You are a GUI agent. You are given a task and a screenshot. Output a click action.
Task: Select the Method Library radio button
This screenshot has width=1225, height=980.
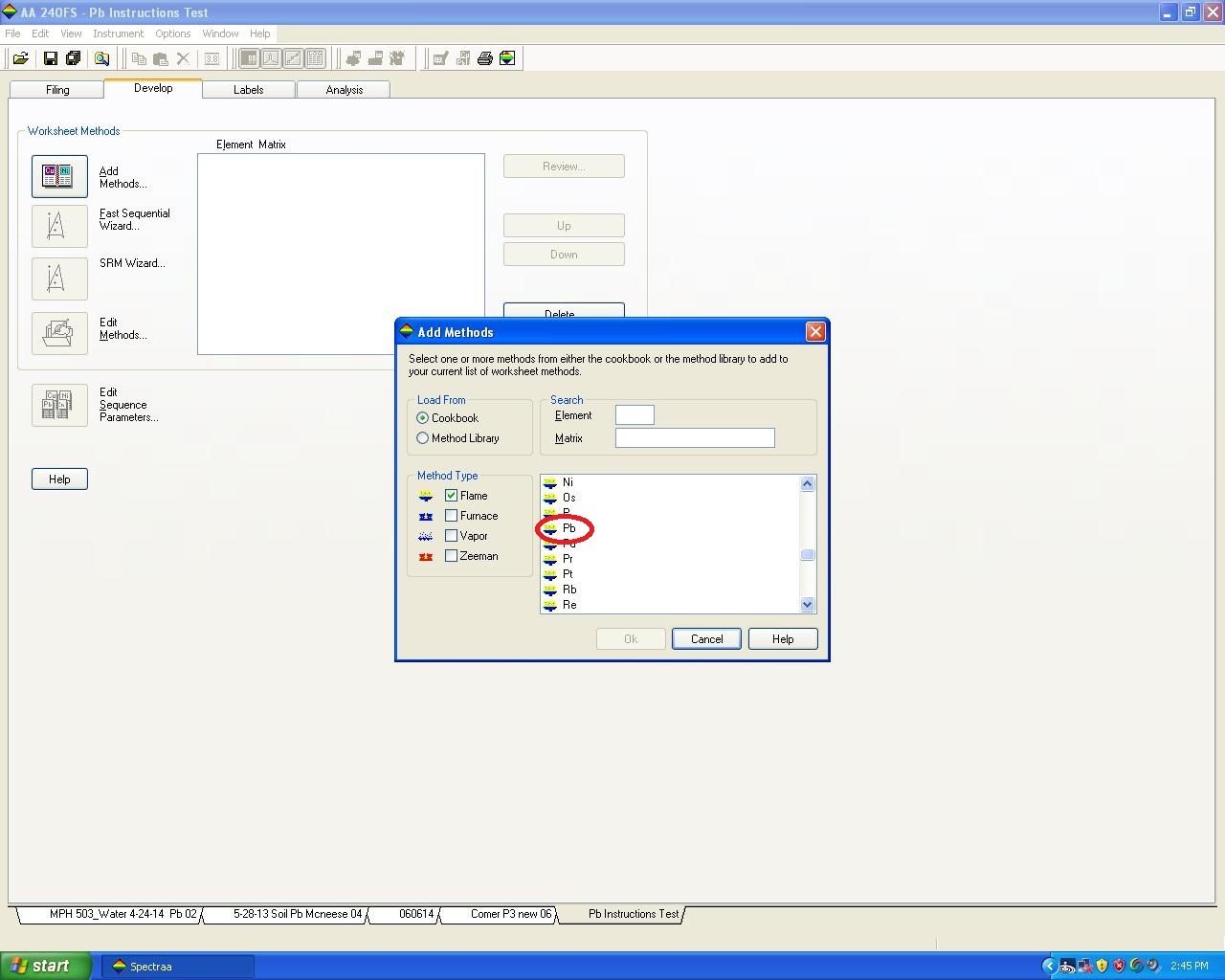coord(423,438)
